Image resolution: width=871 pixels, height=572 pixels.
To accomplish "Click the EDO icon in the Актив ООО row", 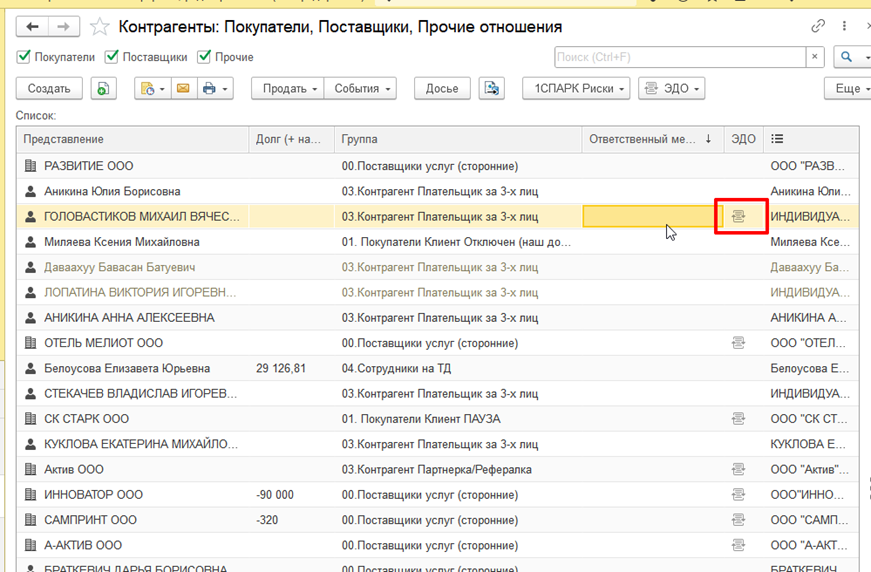I will 738,469.
